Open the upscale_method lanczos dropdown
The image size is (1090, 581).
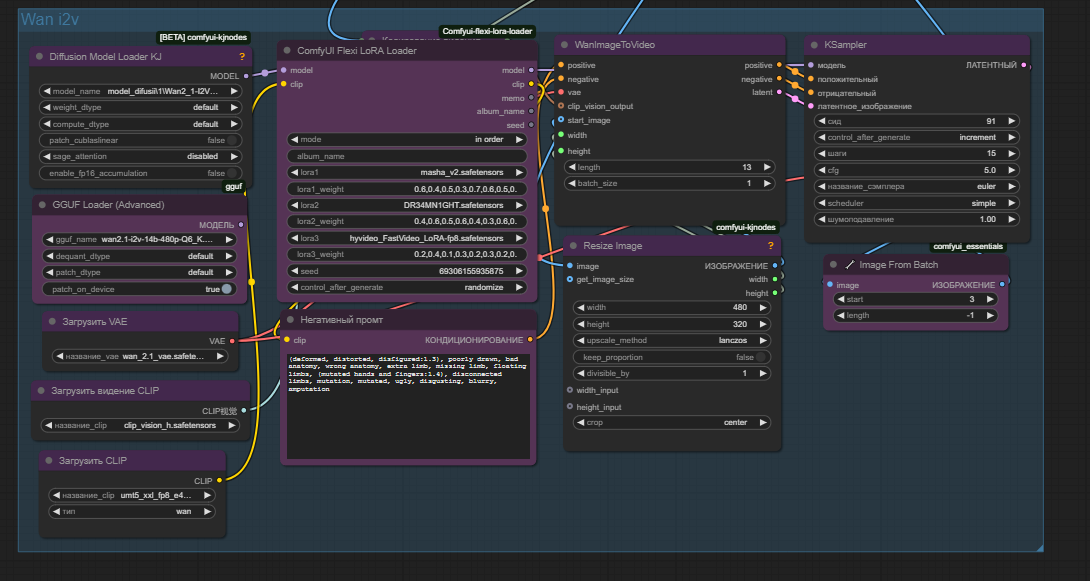672,341
